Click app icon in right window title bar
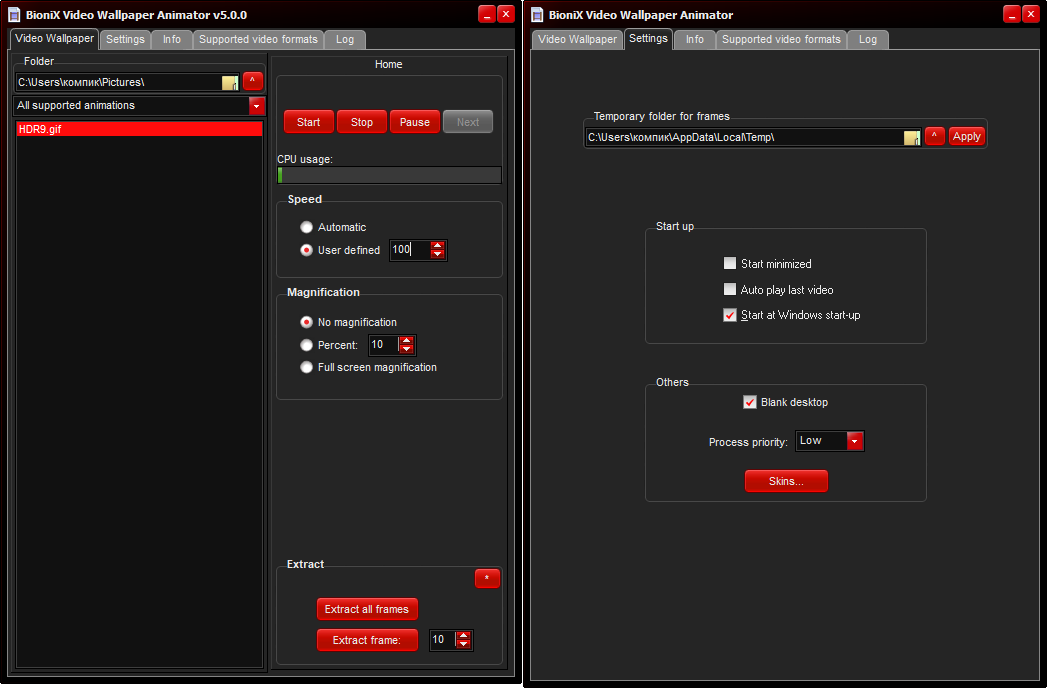 click(x=537, y=15)
